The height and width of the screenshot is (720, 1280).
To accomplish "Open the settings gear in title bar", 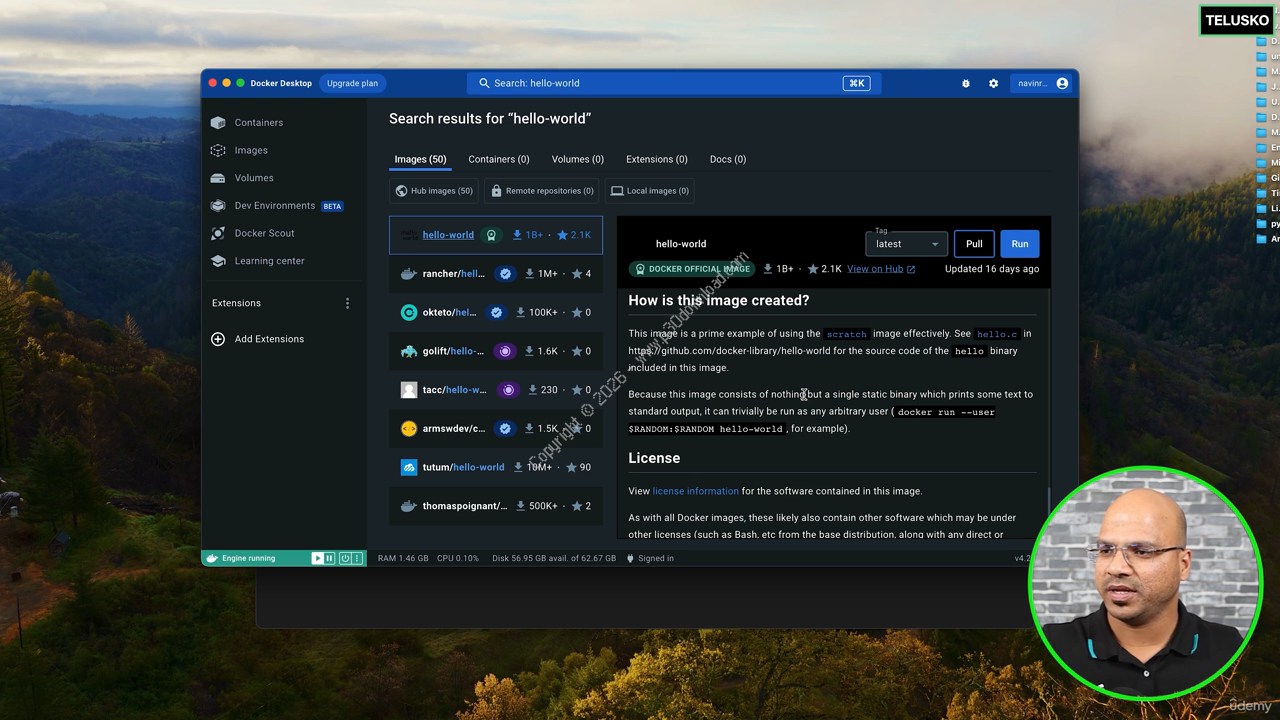I will point(993,84).
